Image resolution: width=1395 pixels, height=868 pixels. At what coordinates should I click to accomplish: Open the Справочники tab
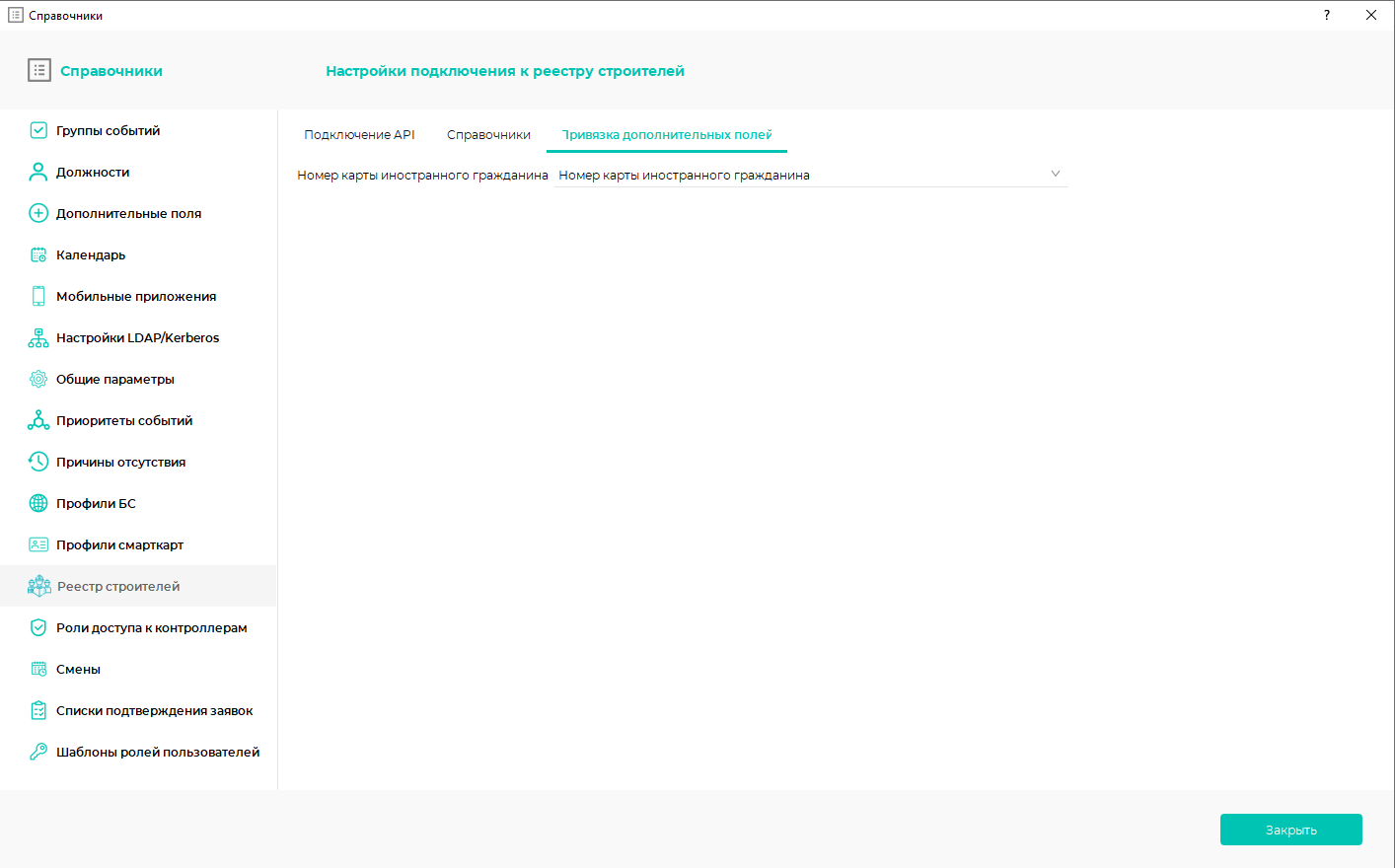pyautogui.click(x=488, y=135)
